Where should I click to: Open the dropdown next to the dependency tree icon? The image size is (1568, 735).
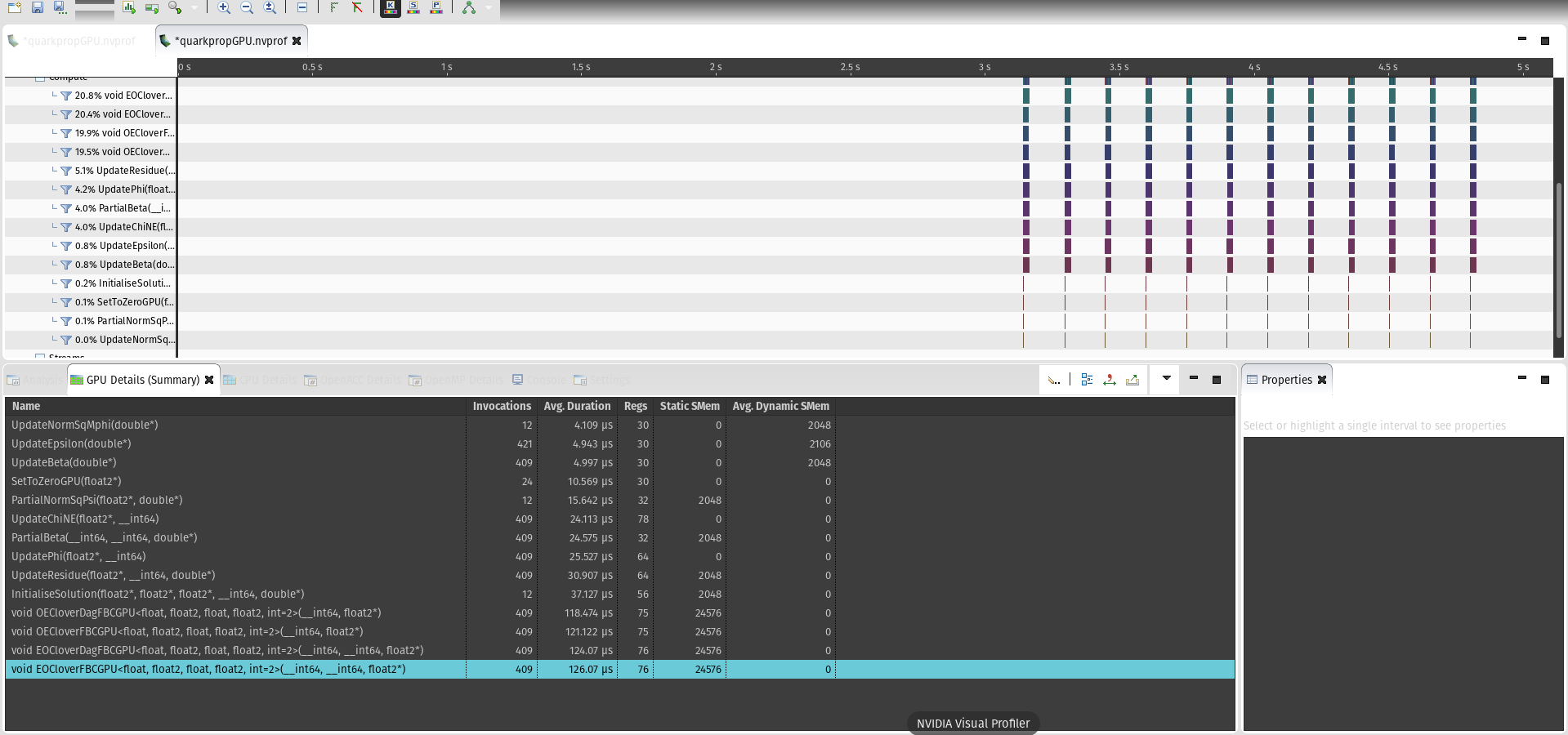(489, 7)
